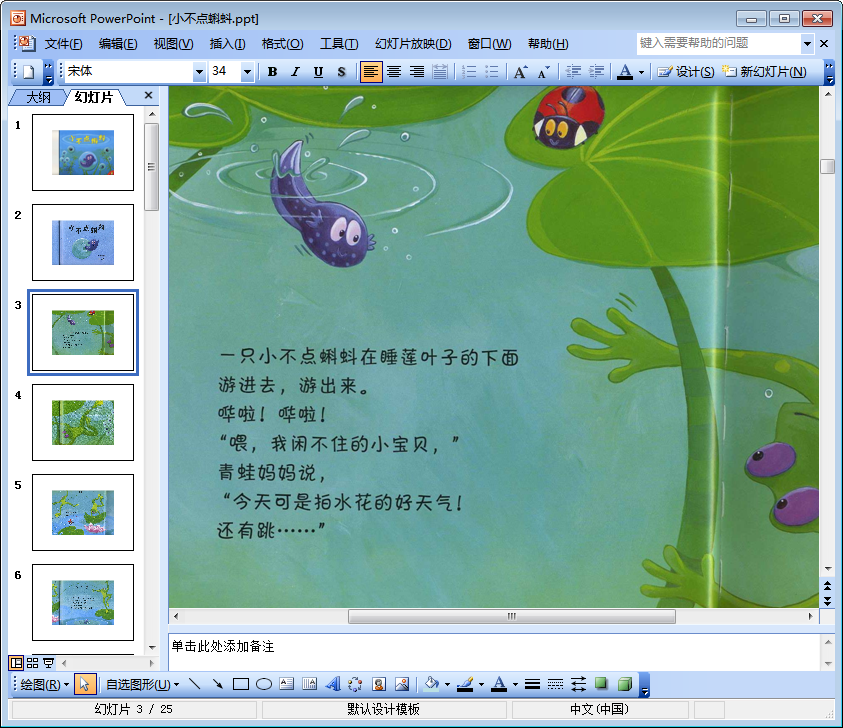The width and height of the screenshot is (843, 728).
Task: Expand the help question dropdown
Action: pyautogui.click(x=807, y=44)
